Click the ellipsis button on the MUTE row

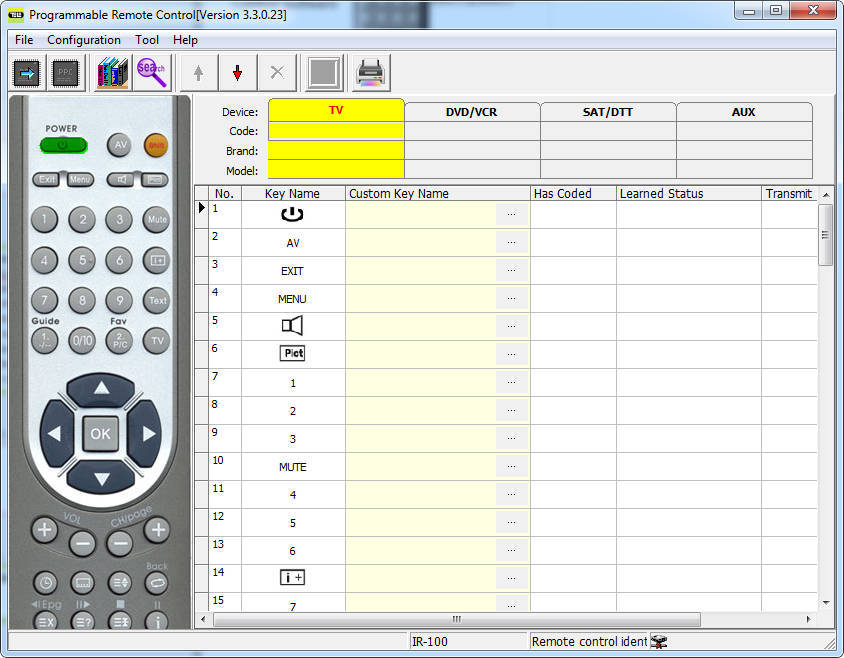[x=511, y=466]
